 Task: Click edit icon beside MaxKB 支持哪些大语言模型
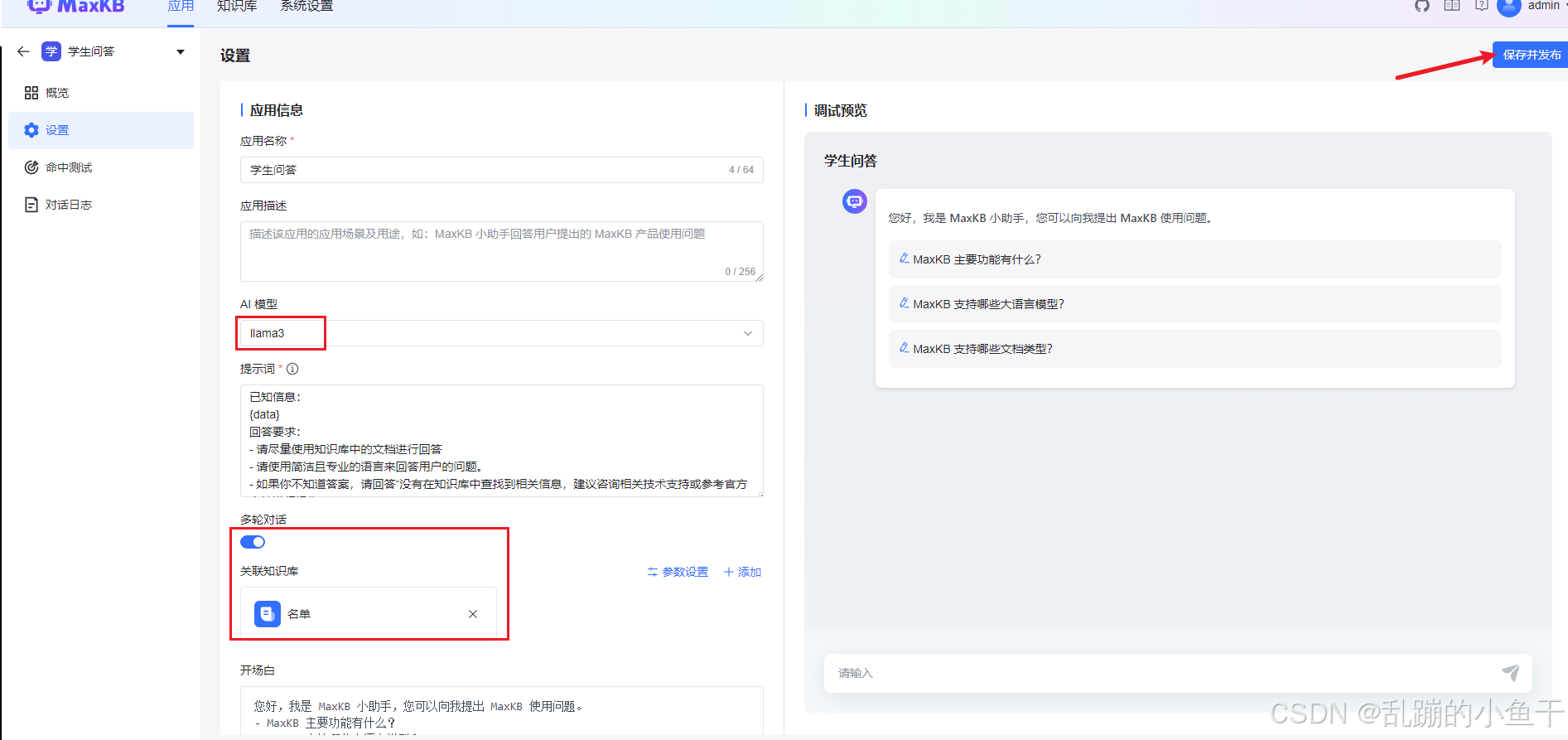point(905,303)
